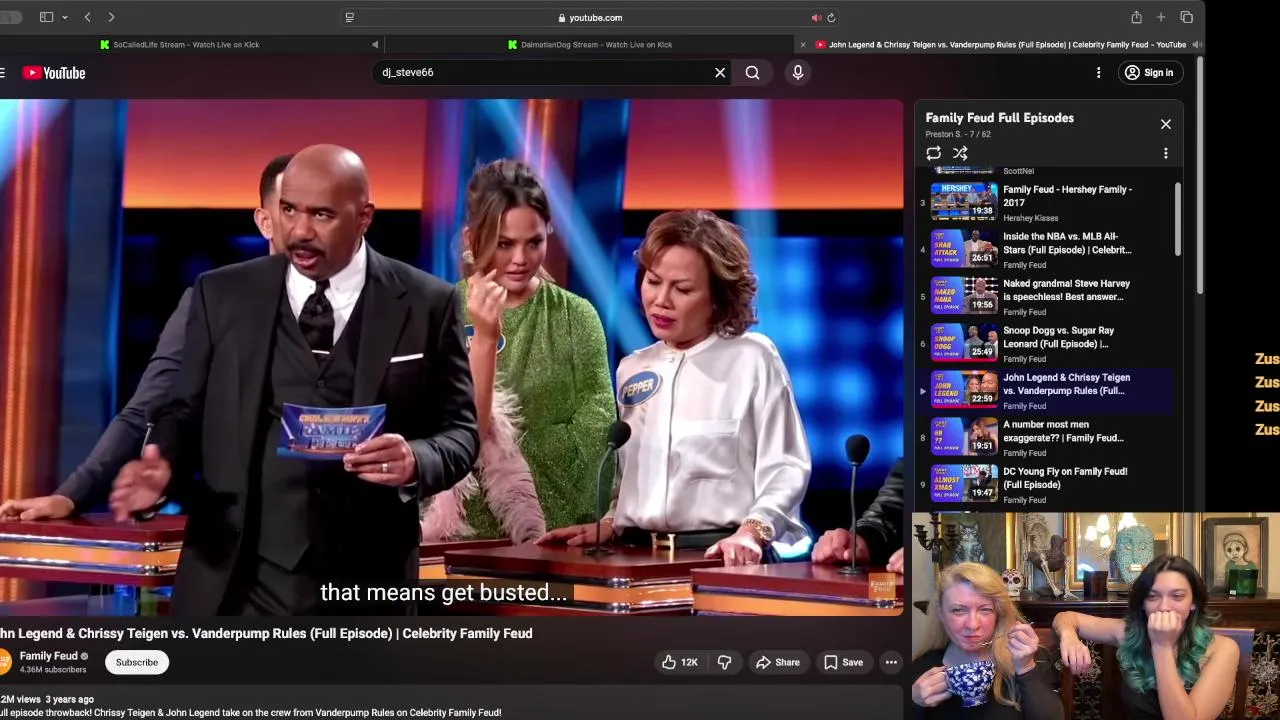This screenshot has height=720, width=1280.
Task: Select the Celebrity Family Feud YouTube tab
Action: point(1007,44)
